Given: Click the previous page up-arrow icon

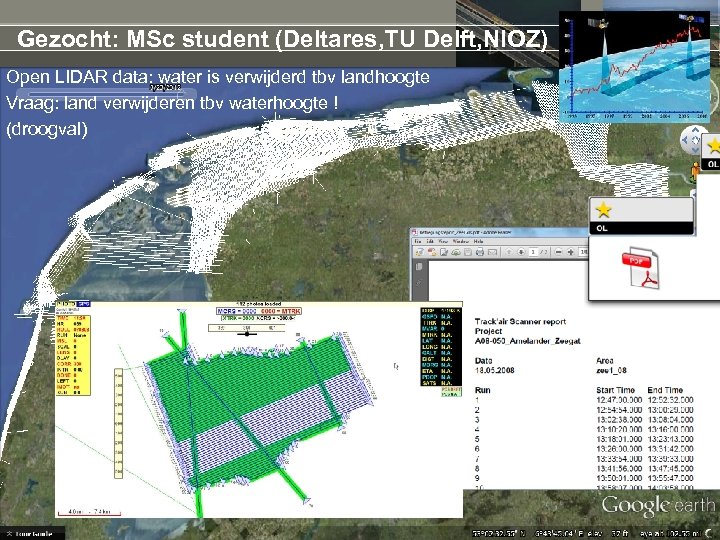Looking at the screenshot, I should (x=509, y=252).
